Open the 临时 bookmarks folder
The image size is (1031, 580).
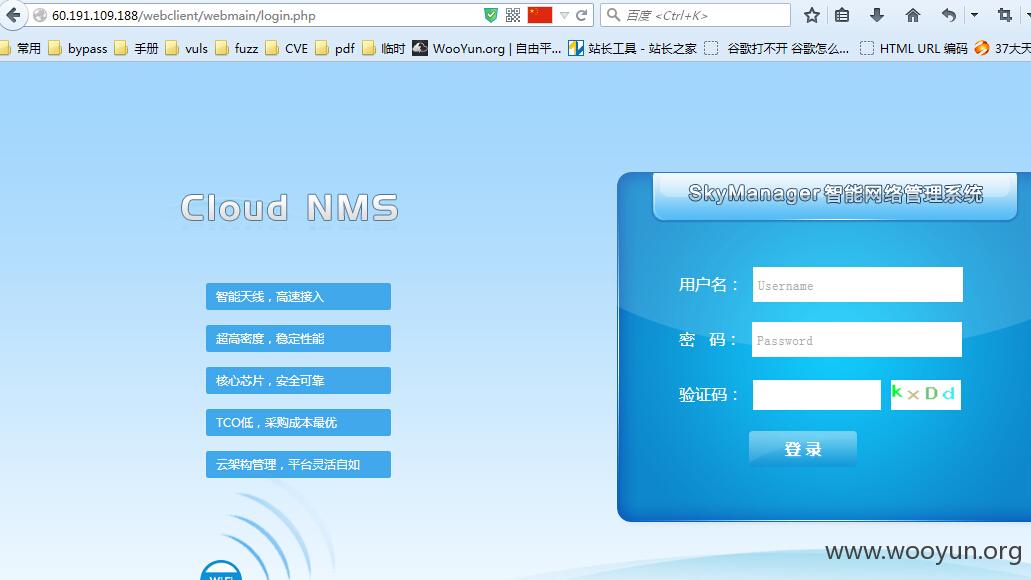384,48
